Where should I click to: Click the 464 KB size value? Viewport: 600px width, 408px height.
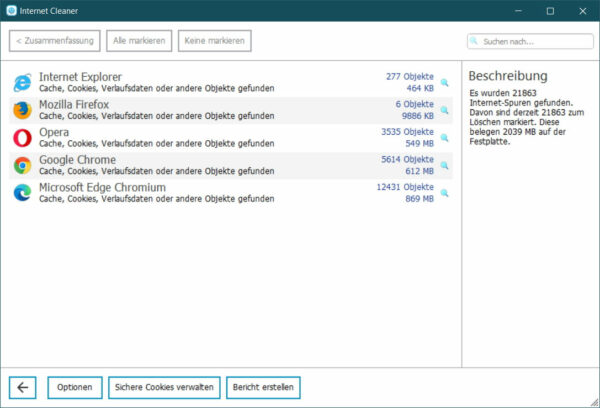pyautogui.click(x=420, y=88)
